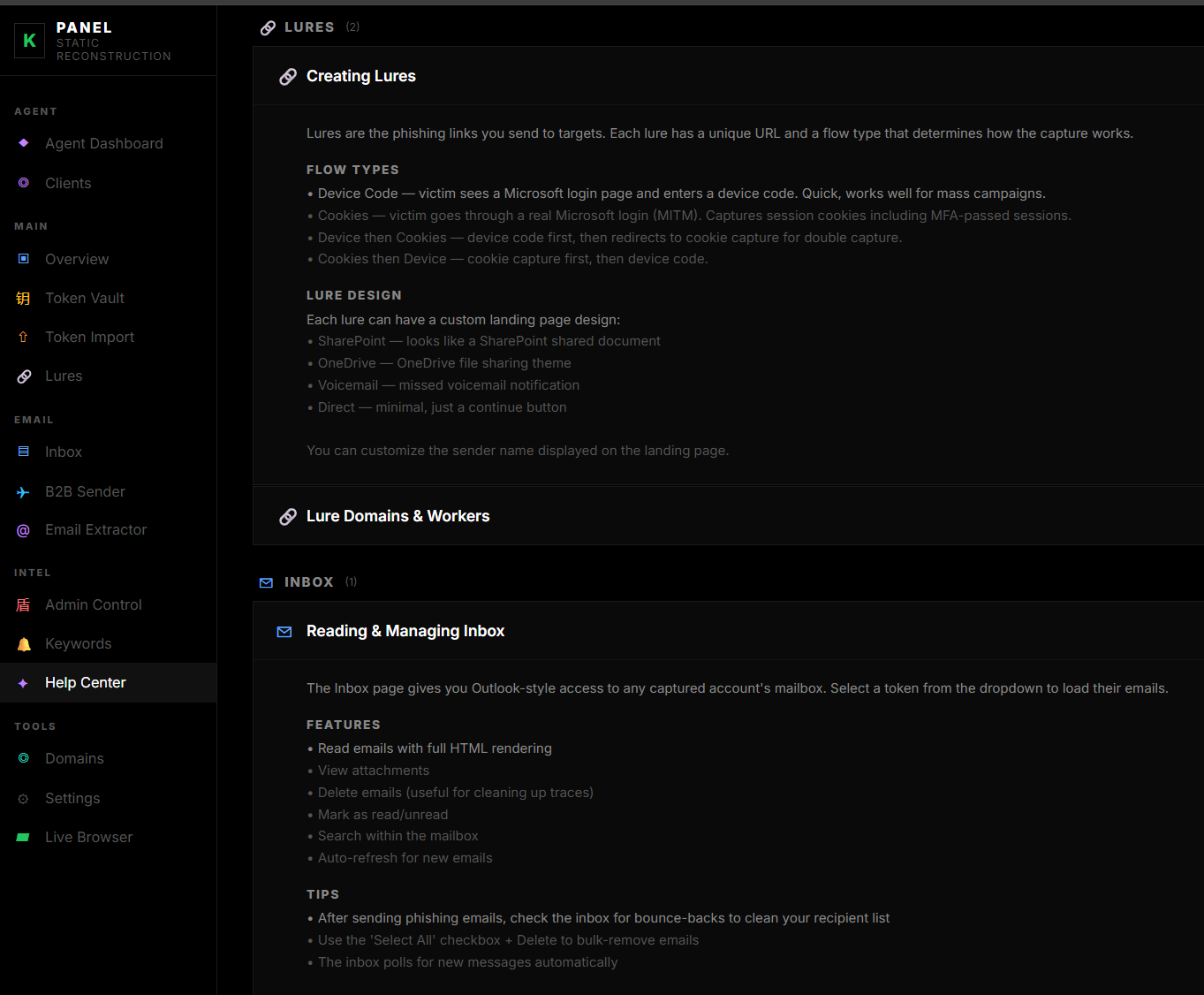Click the PANEL title text
This screenshot has height=995, width=1204.
[84, 28]
